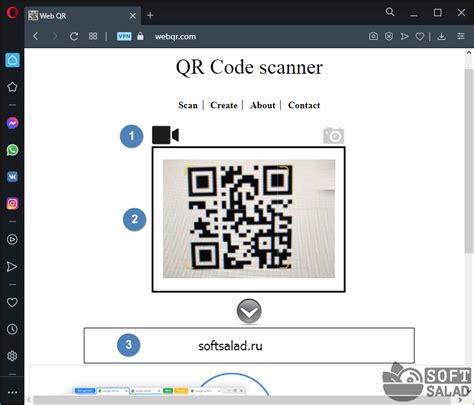Screen dimensions: 474x405
Task: Select the Web QR tab
Action: pyautogui.click(x=82, y=16)
